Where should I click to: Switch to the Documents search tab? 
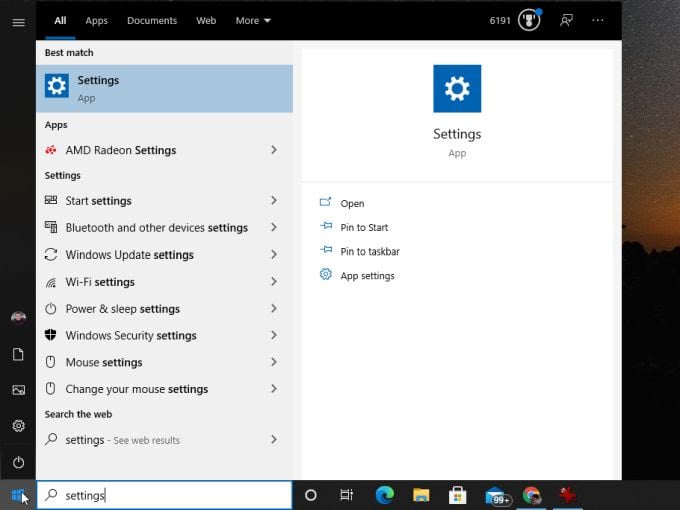pyautogui.click(x=152, y=20)
